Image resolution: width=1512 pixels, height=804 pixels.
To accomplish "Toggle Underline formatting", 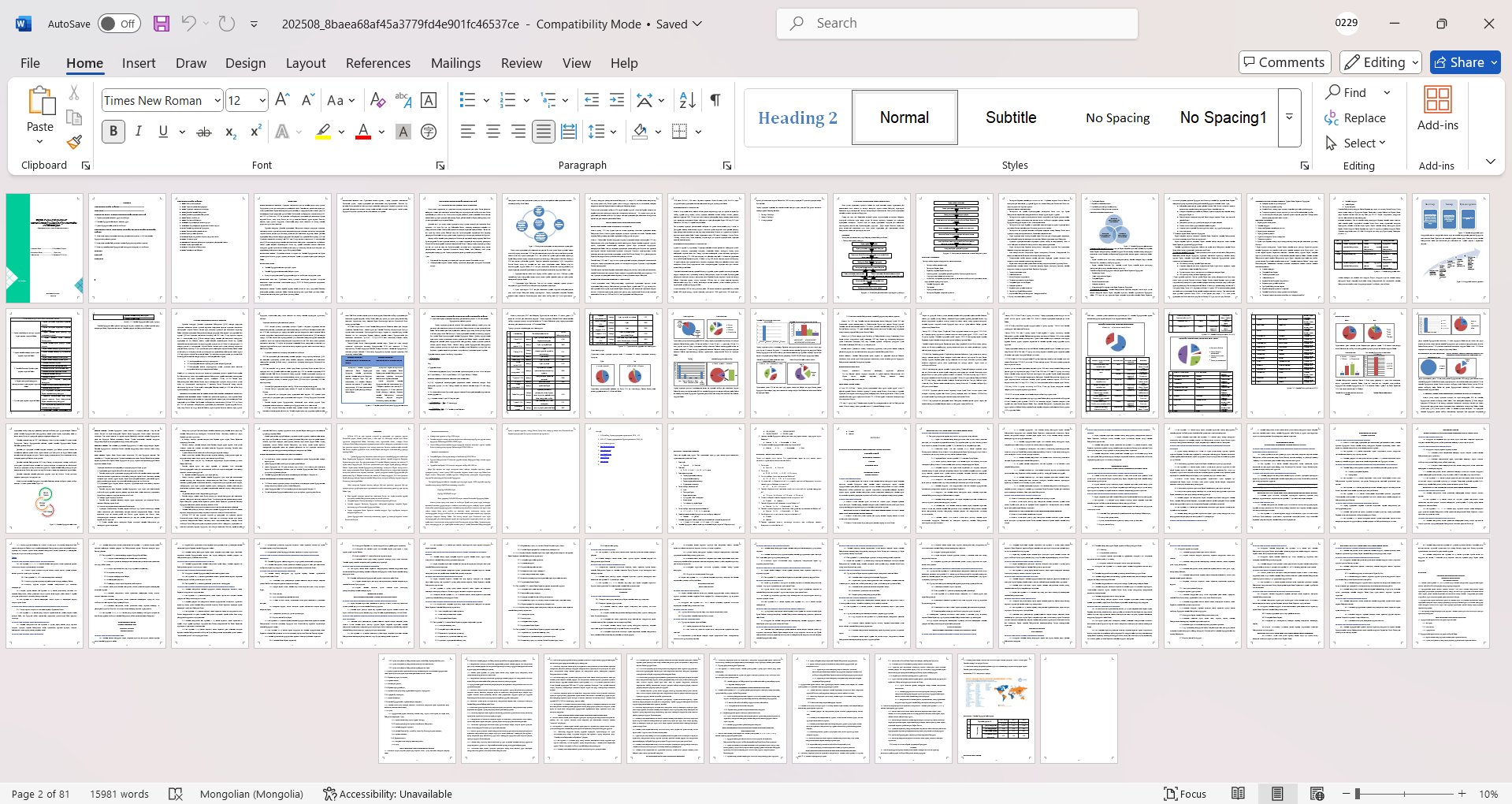I will click(x=163, y=132).
